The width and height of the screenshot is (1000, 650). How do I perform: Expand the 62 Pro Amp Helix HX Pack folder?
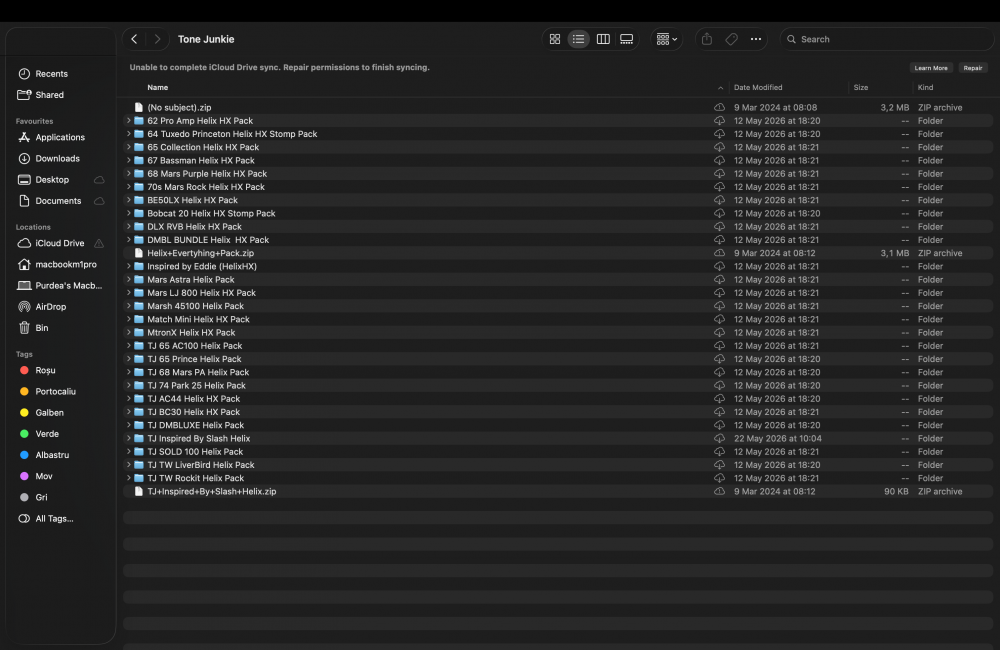click(128, 121)
